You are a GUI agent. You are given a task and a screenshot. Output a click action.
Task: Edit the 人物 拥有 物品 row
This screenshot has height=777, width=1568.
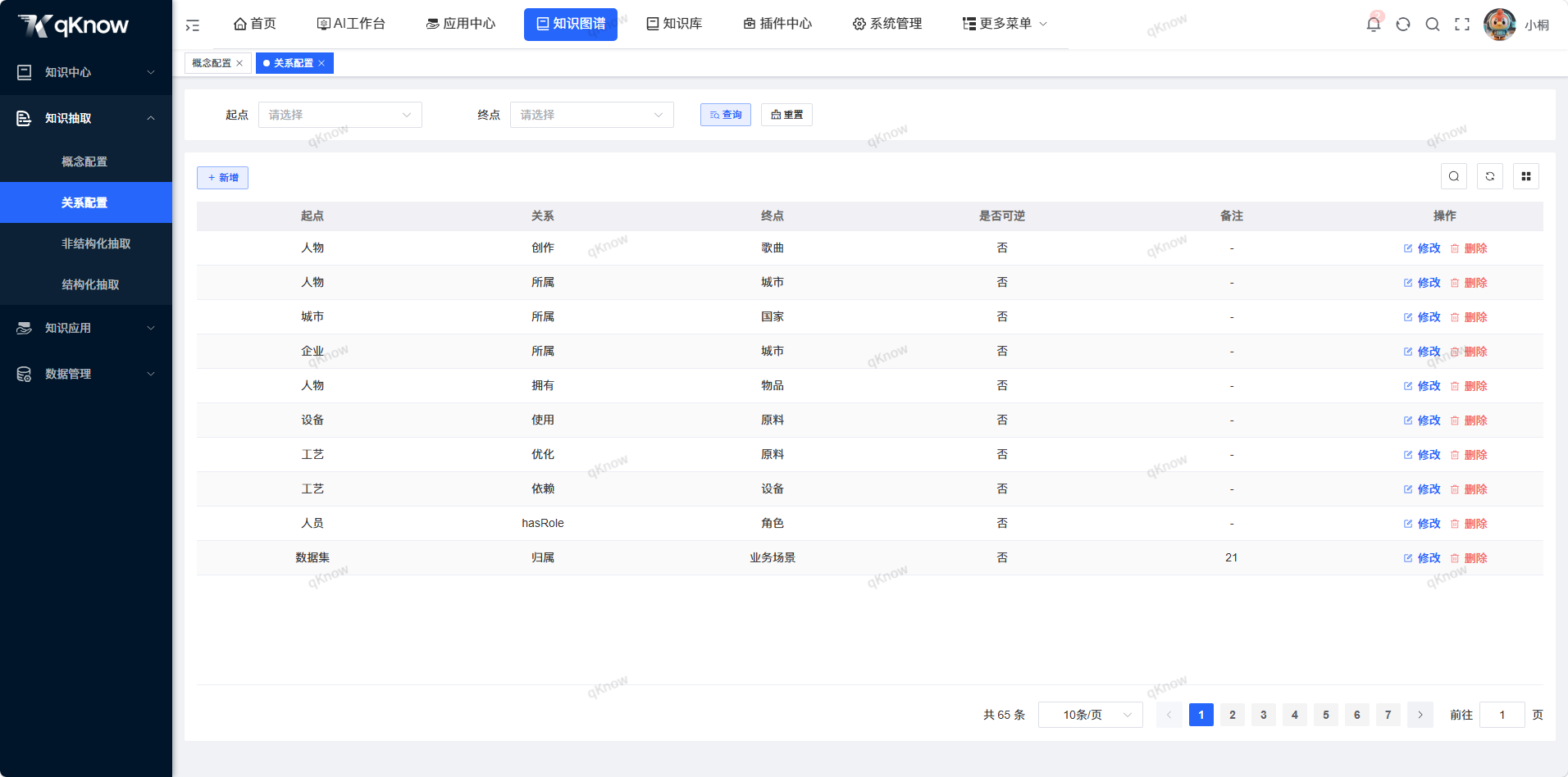pyautogui.click(x=1422, y=386)
